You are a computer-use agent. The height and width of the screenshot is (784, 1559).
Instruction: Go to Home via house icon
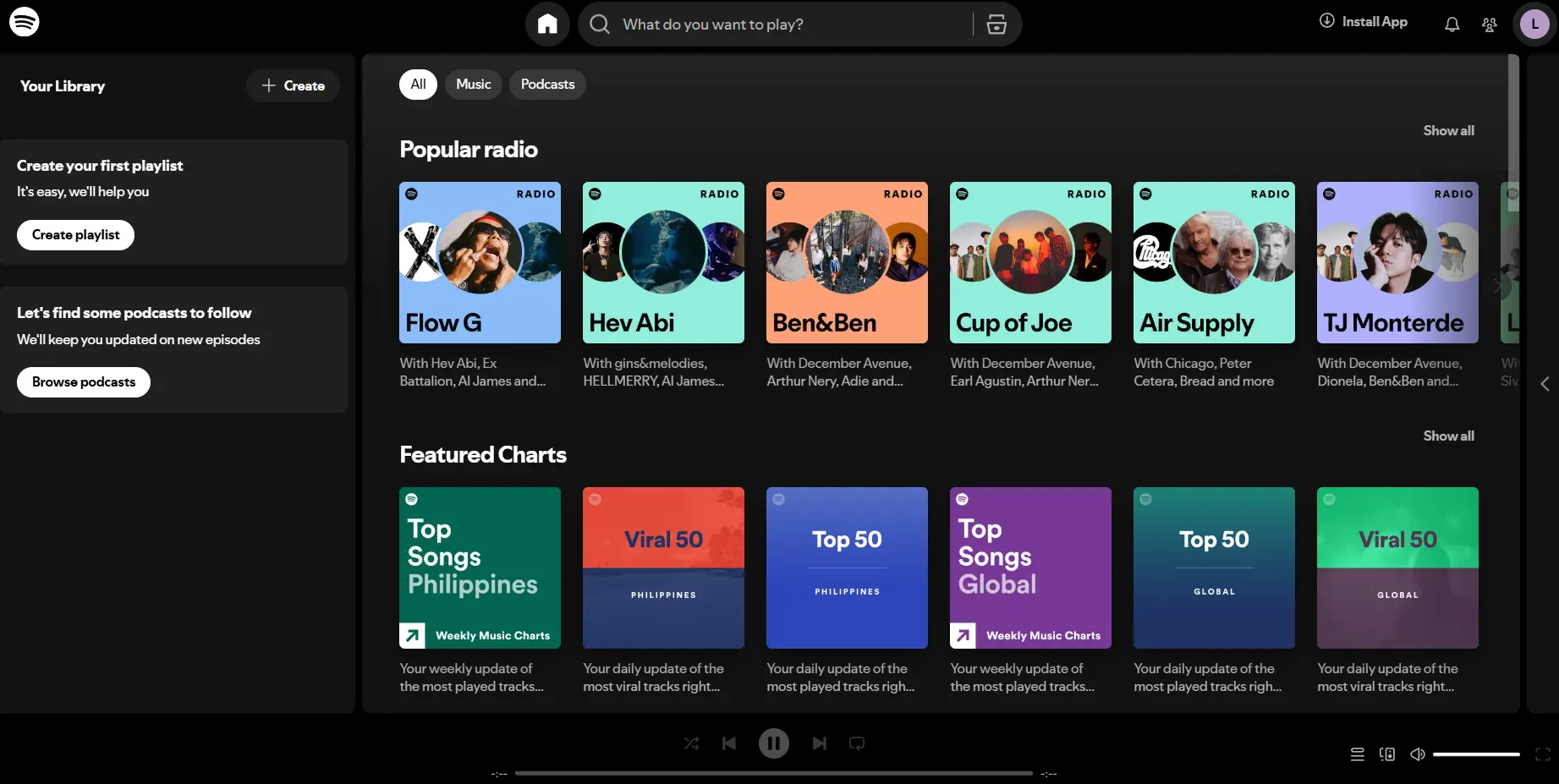pos(547,24)
